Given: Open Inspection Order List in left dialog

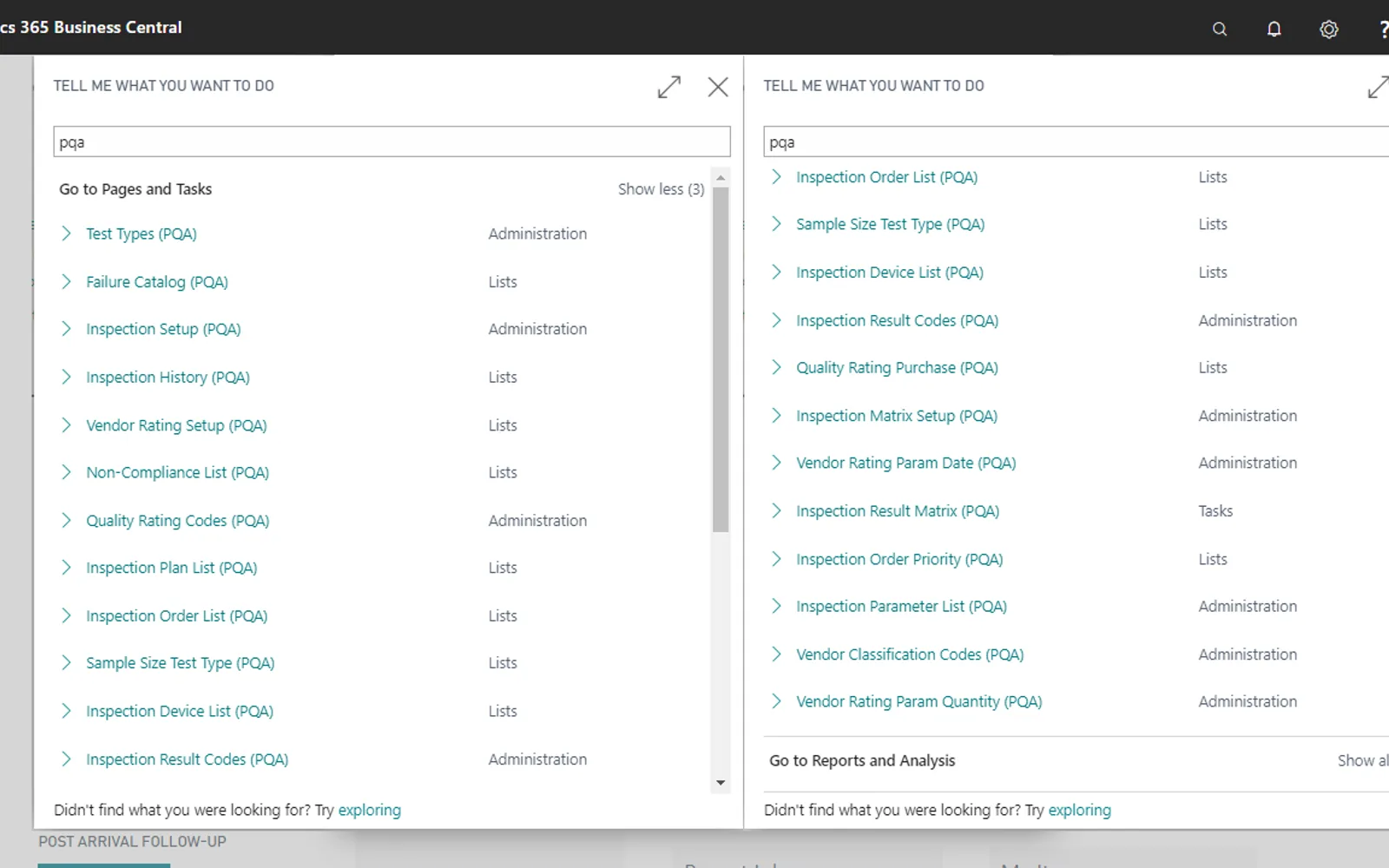Looking at the screenshot, I should click(176, 616).
